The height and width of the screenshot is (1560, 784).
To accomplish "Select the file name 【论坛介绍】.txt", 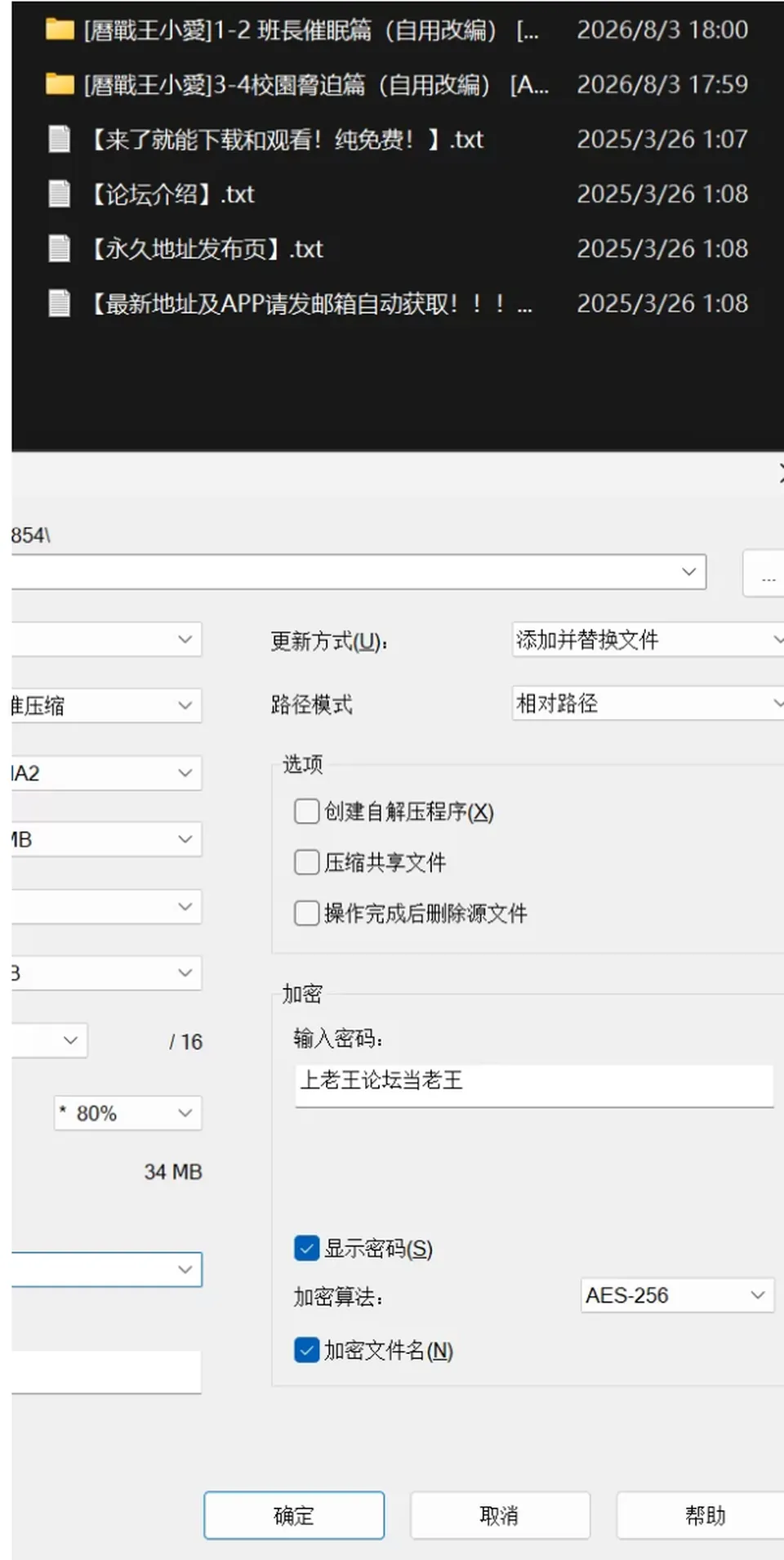I will (x=171, y=194).
